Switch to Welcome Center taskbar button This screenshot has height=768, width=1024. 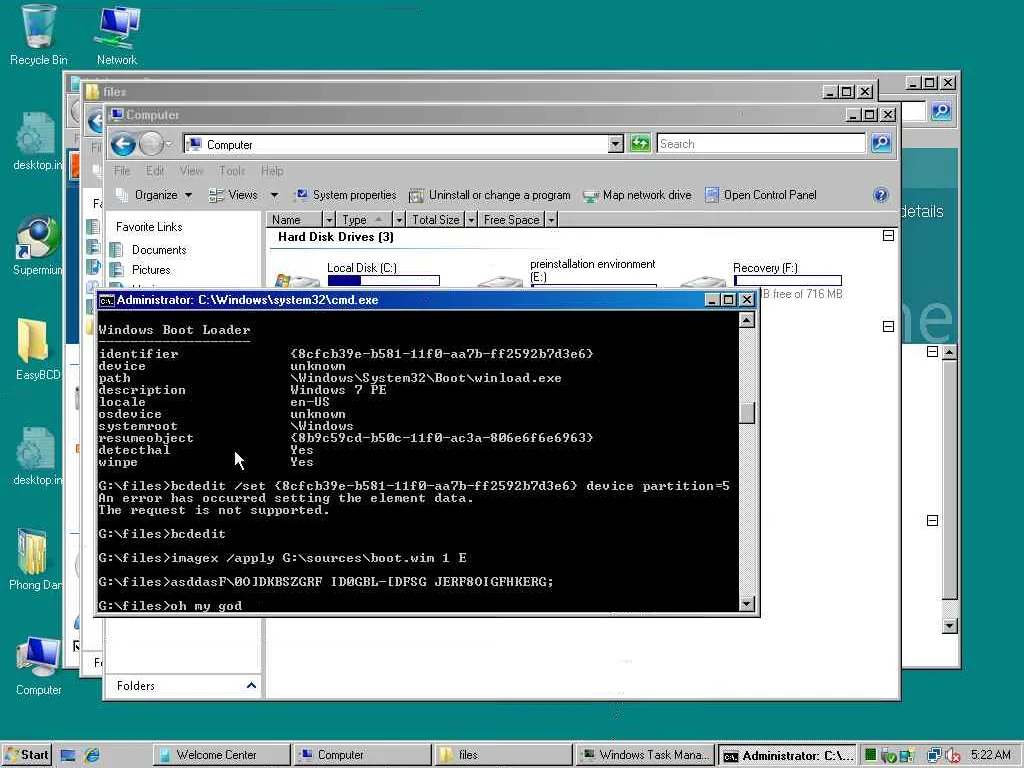coord(222,755)
